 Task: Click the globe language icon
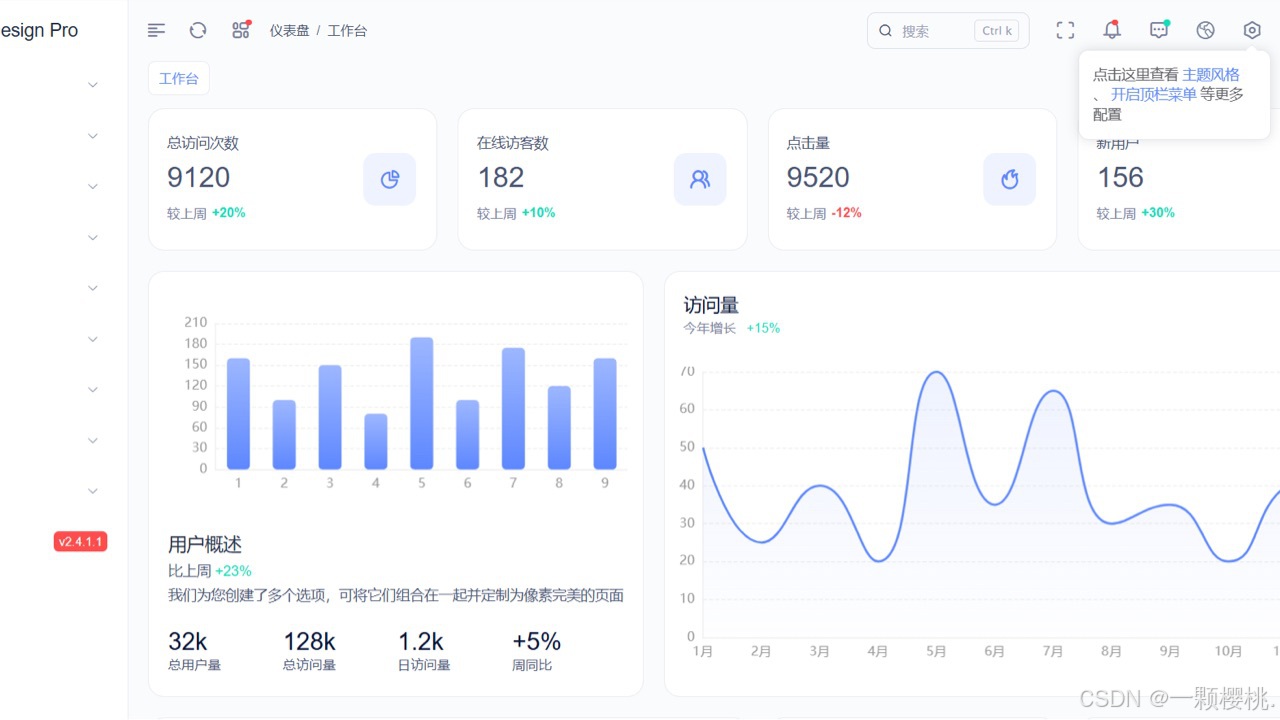(1205, 30)
